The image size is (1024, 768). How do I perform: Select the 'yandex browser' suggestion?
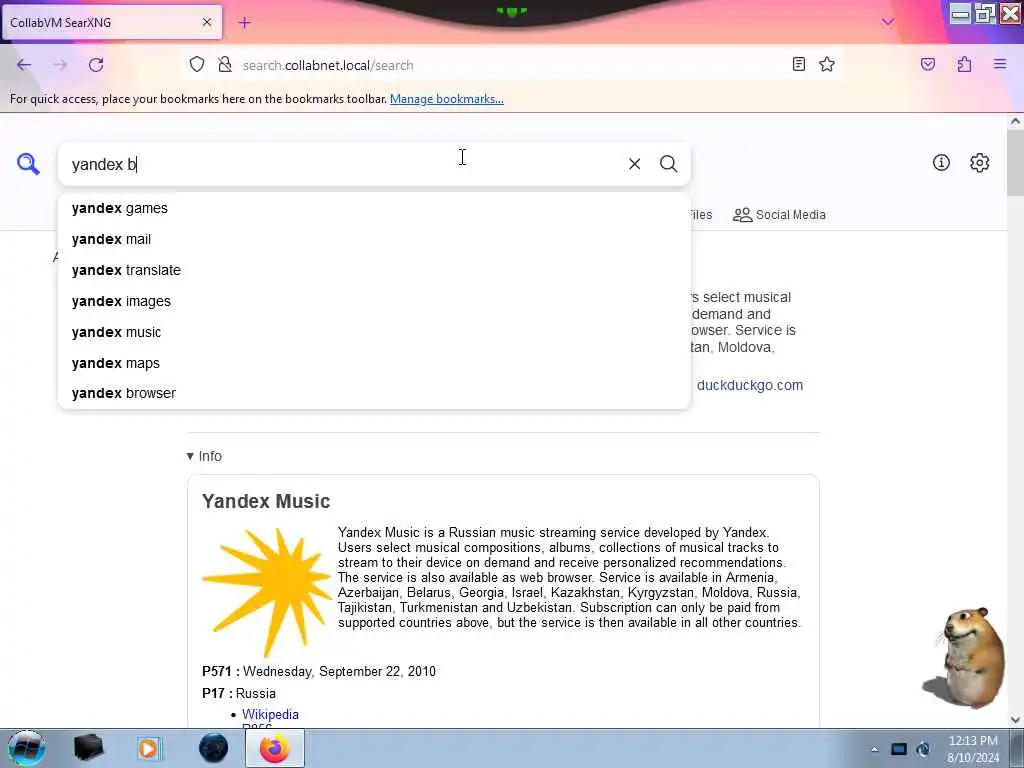click(x=374, y=393)
